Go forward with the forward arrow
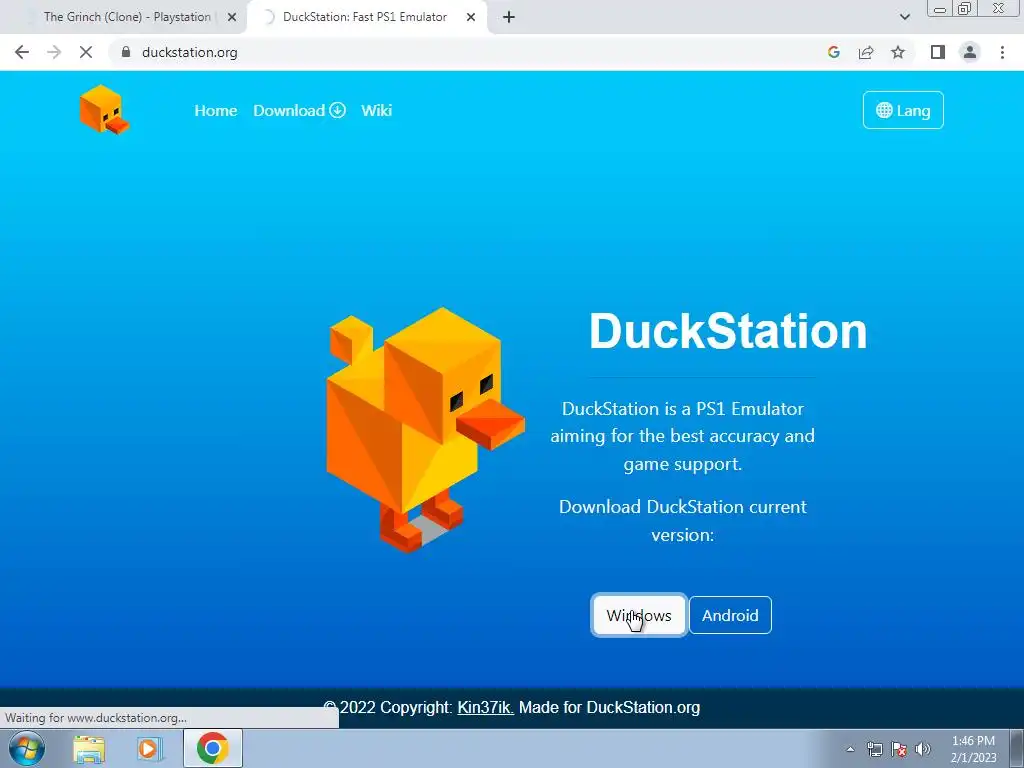 coord(54,52)
